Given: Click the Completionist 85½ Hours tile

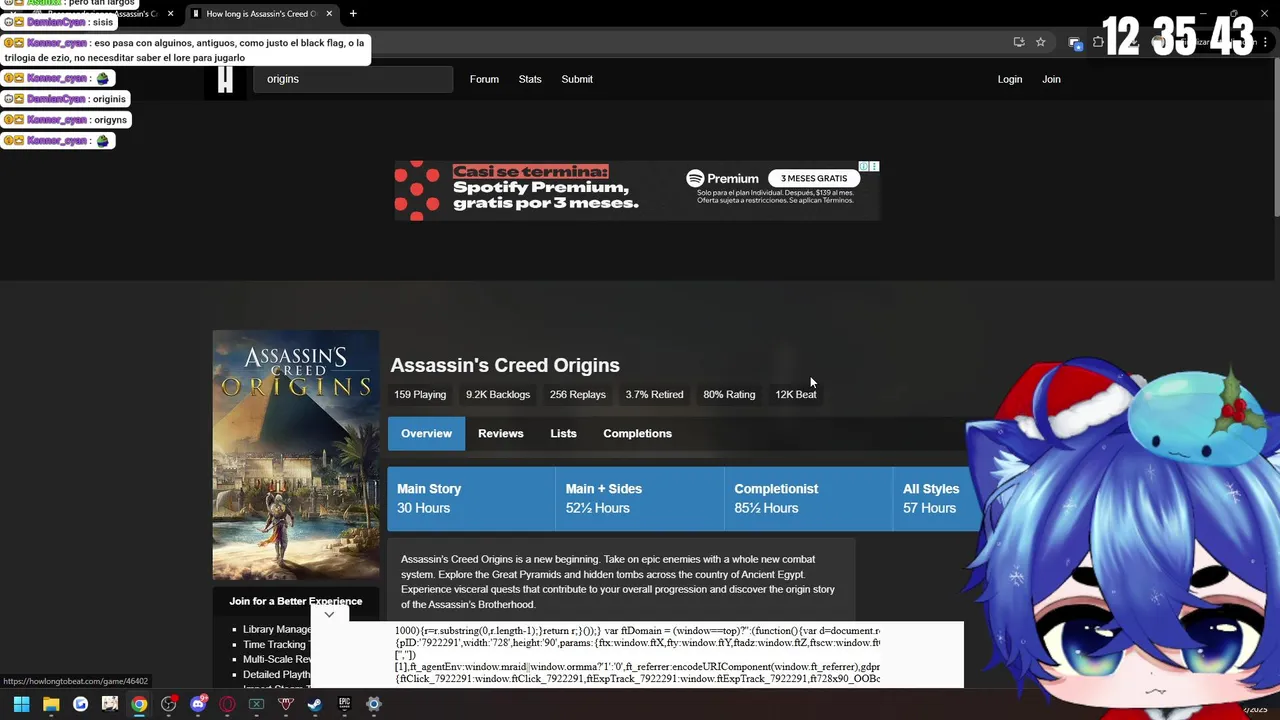Looking at the screenshot, I should point(809,498).
